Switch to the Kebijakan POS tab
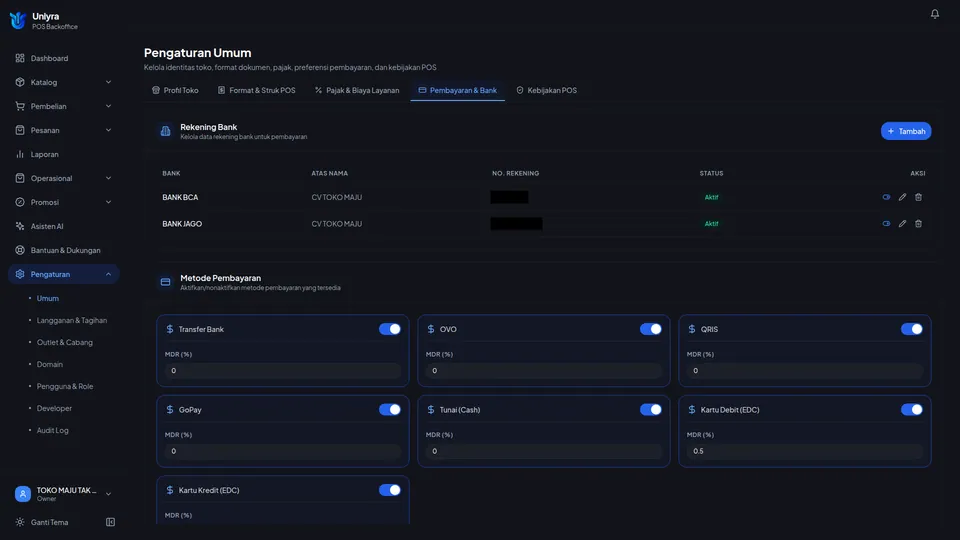This screenshot has height=540, width=960. 546,90
